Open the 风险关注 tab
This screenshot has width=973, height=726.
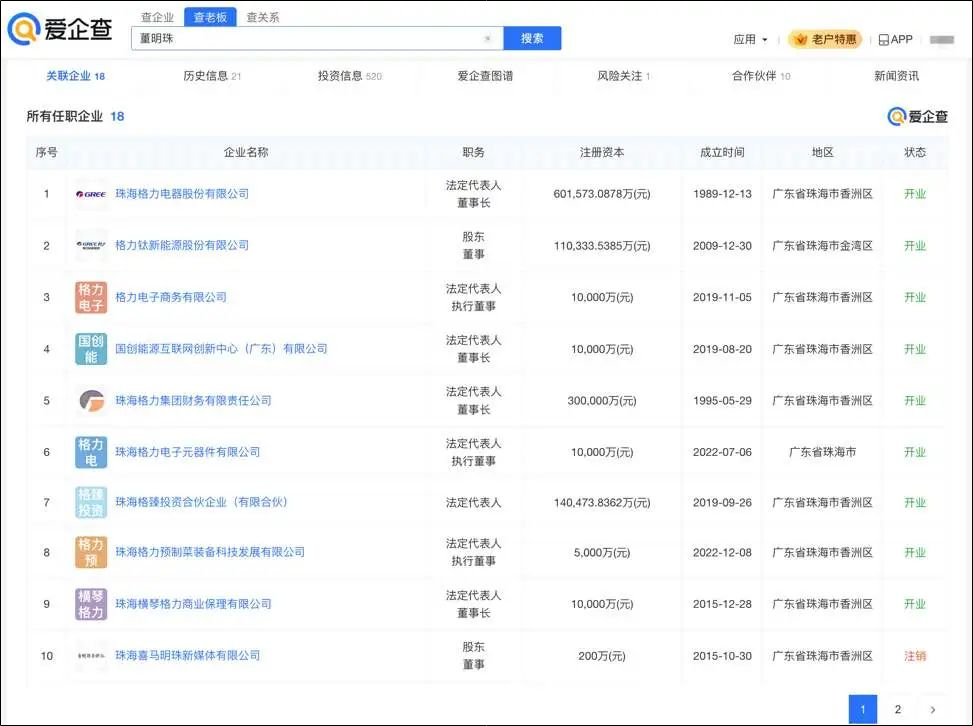624,76
